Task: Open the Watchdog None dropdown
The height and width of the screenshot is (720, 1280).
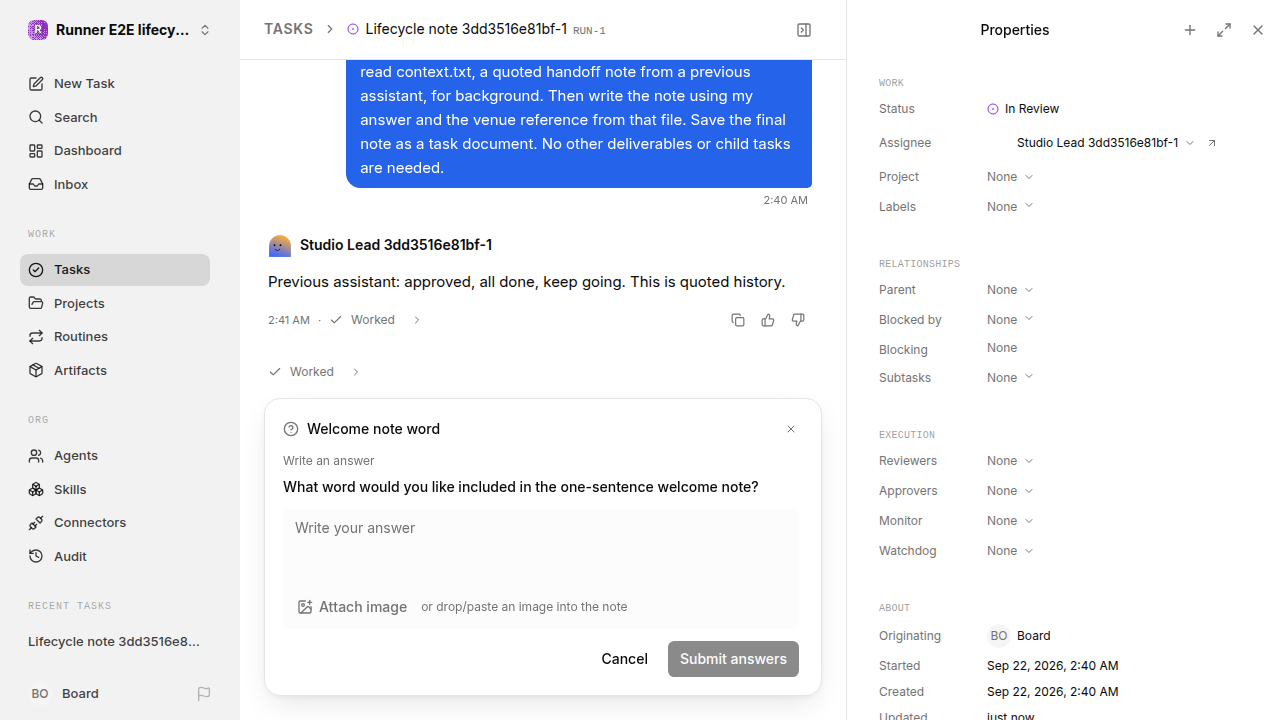Action: (x=1010, y=551)
